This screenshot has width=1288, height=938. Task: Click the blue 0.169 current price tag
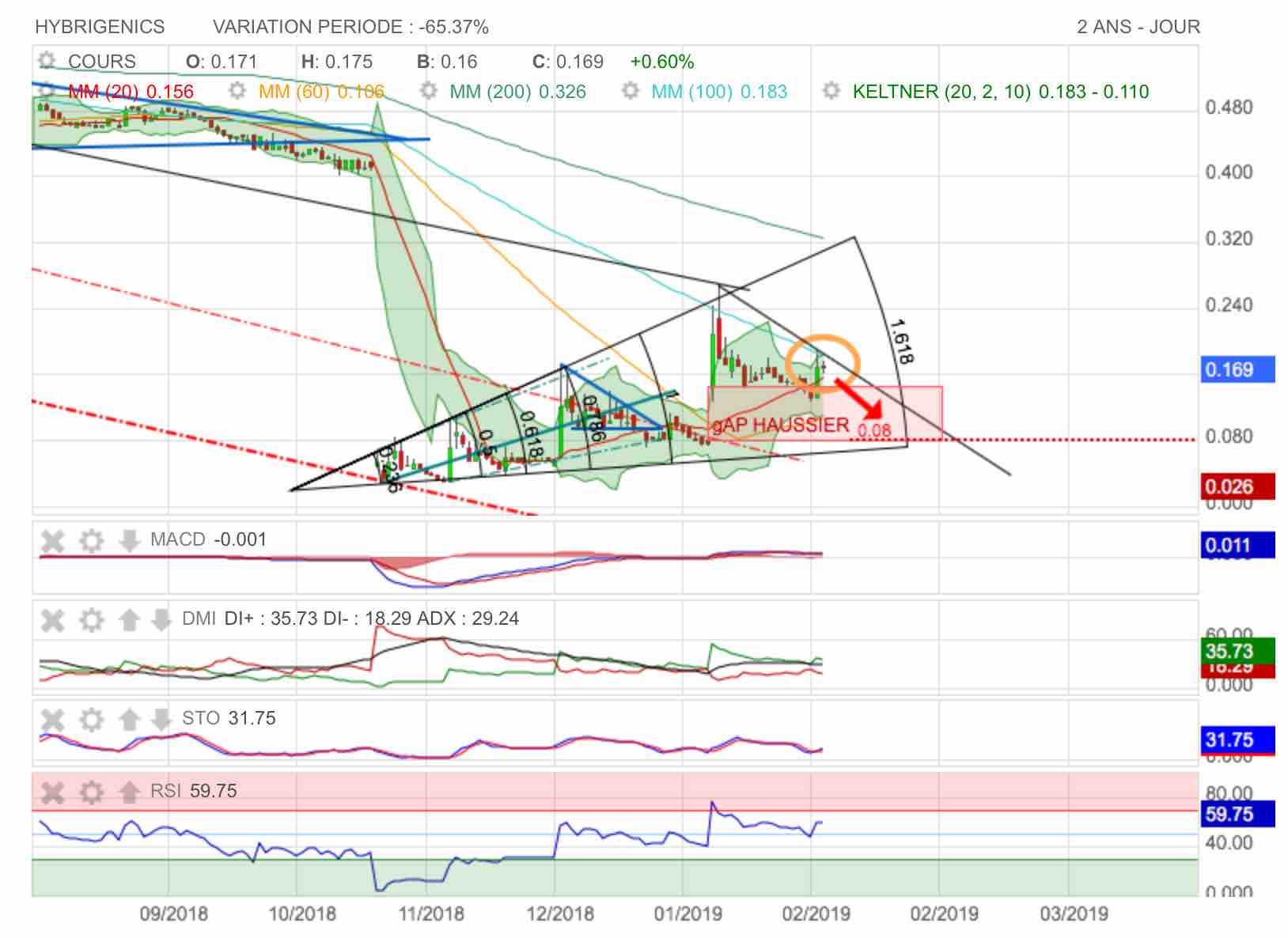pyautogui.click(x=1237, y=369)
